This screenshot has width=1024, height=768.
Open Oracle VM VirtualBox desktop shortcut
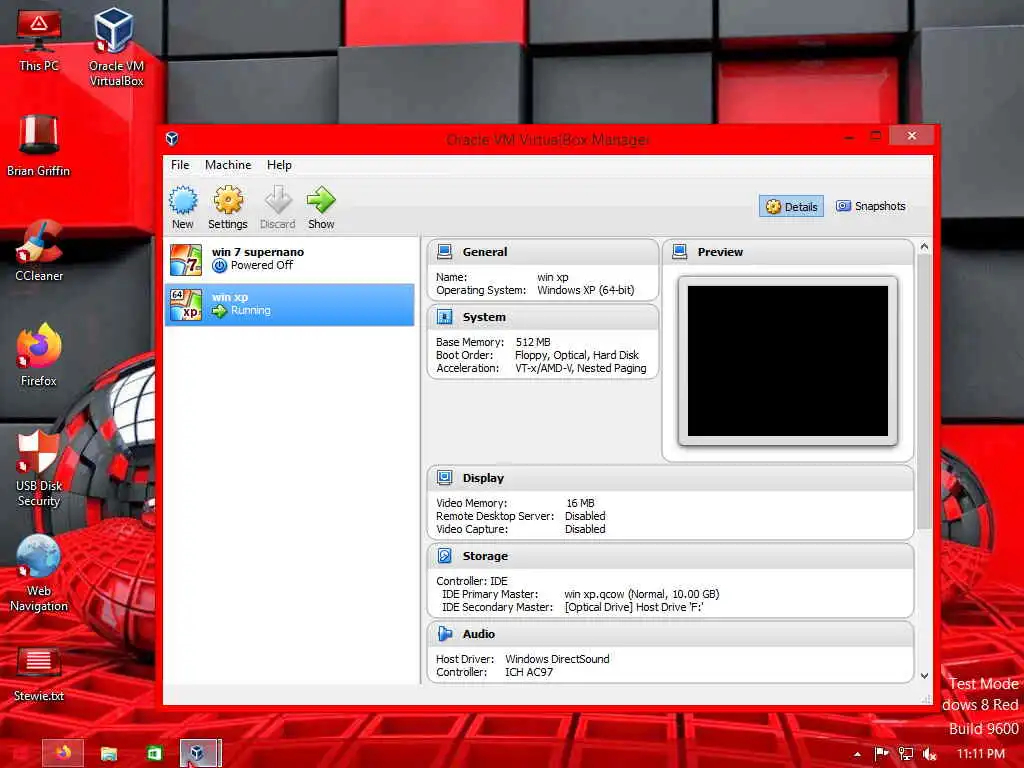(x=116, y=47)
